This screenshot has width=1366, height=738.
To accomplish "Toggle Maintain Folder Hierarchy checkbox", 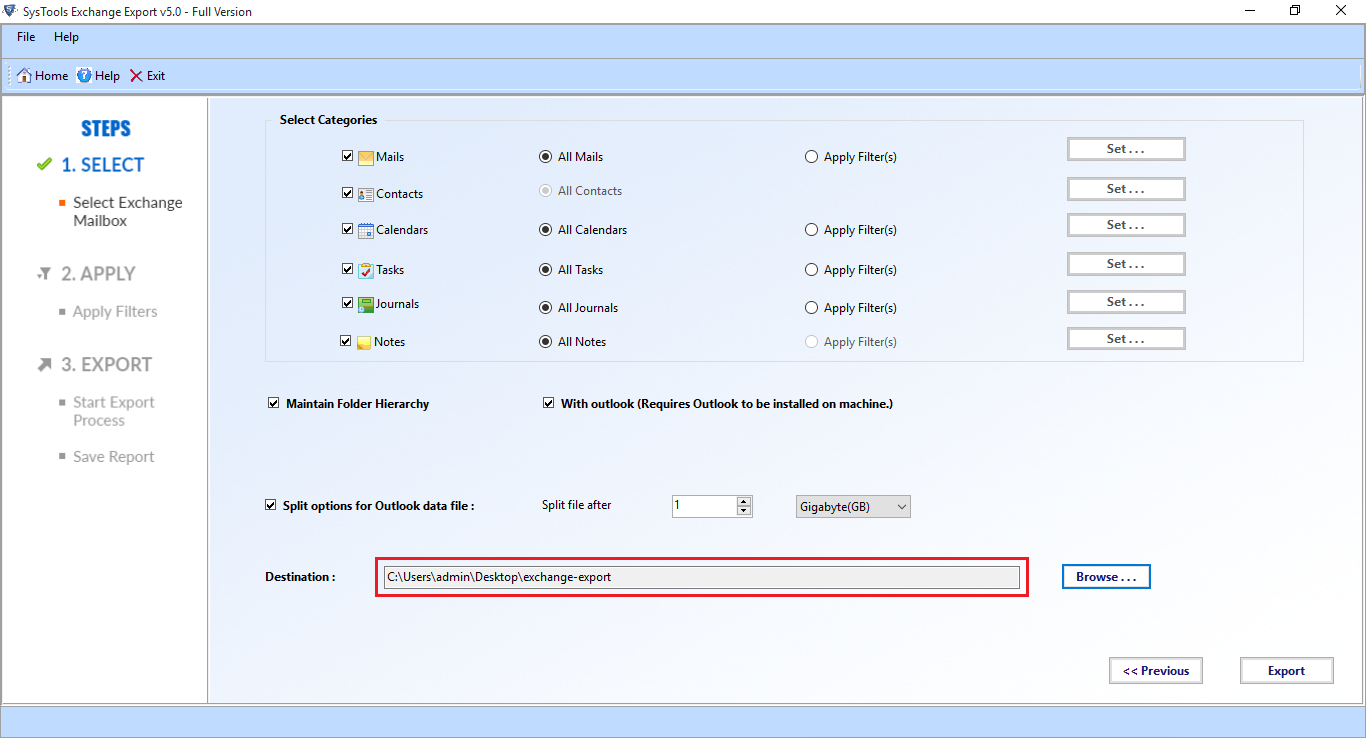I will pyautogui.click(x=274, y=404).
